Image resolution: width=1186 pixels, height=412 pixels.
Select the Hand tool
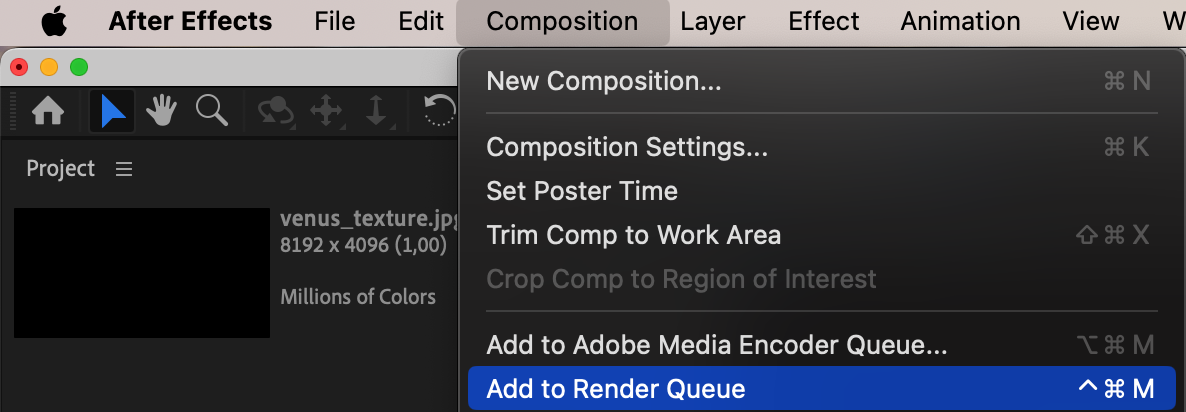click(162, 112)
